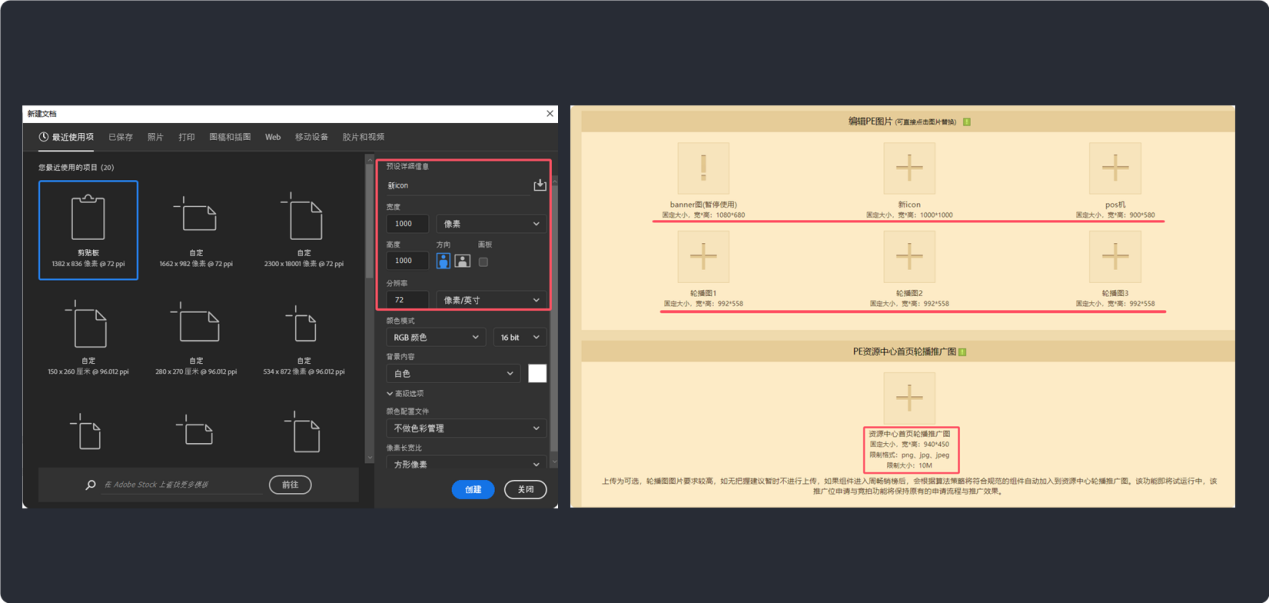Click the plus box above pos机
This screenshot has width=1269, height=603.
coord(1115,168)
